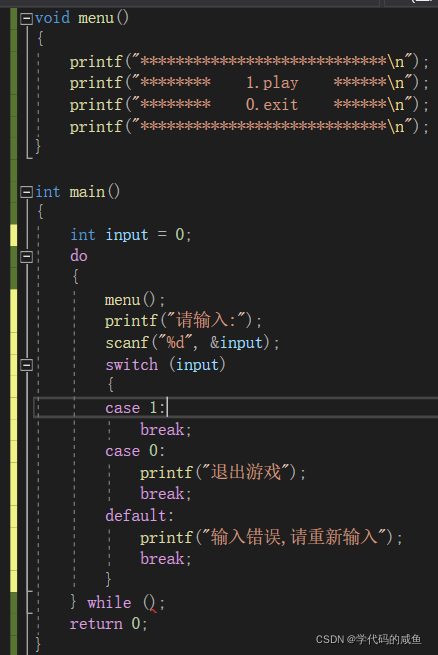Click the 'case 0:' line
Image resolution: width=438 pixels, height=655 pixels.
pos(135,451)
